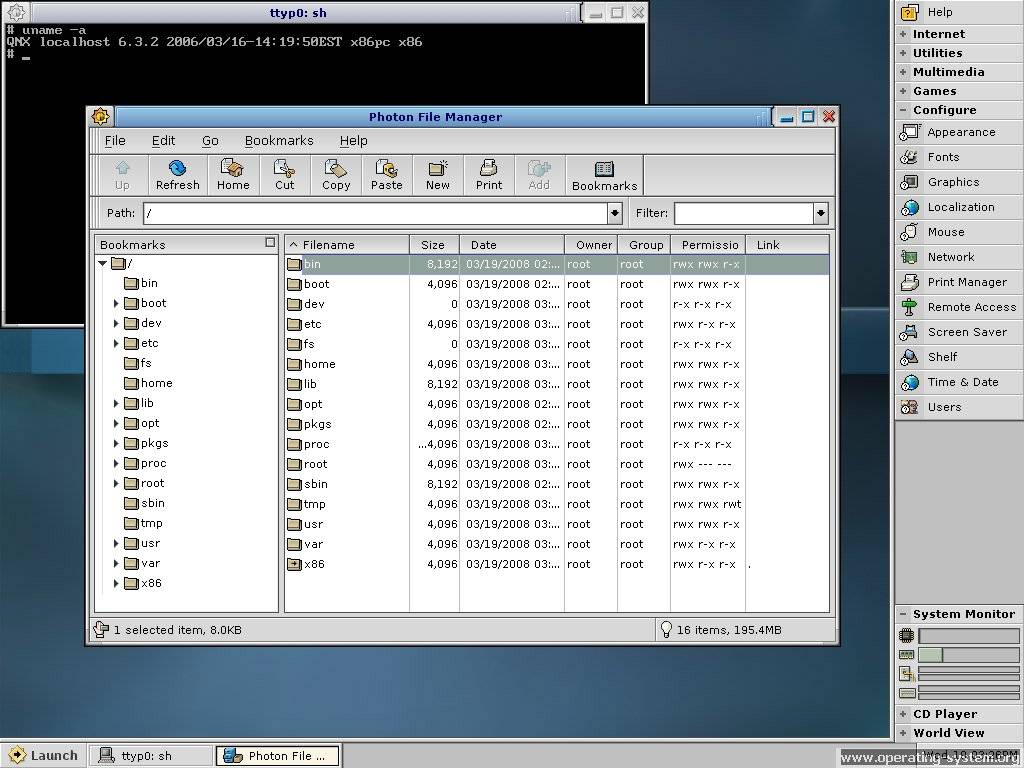Sort by Filename column header
Screen dimensions: 1024x768
click(x=347, y=245)
